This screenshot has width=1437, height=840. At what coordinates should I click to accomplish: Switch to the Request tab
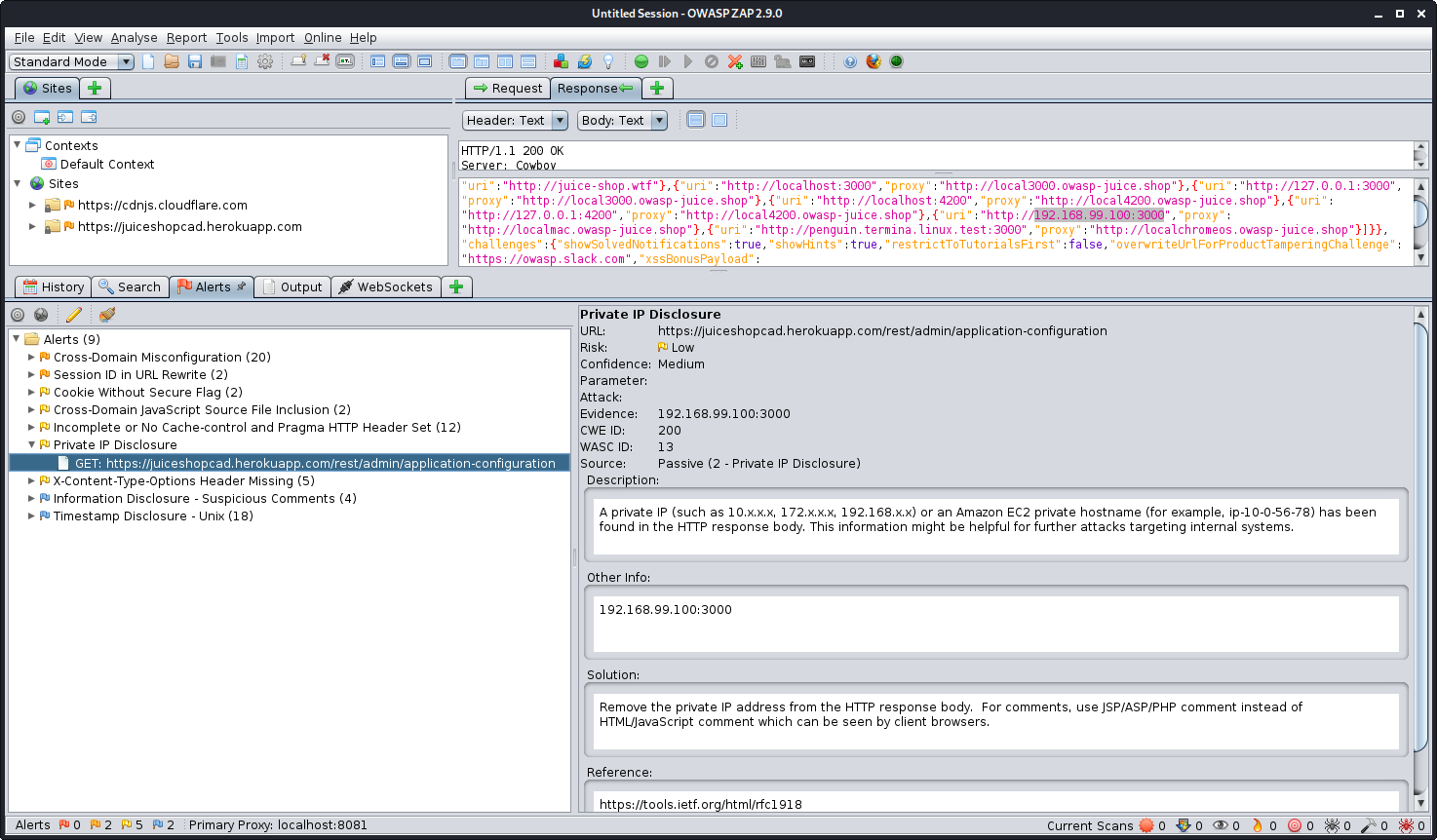507,88
